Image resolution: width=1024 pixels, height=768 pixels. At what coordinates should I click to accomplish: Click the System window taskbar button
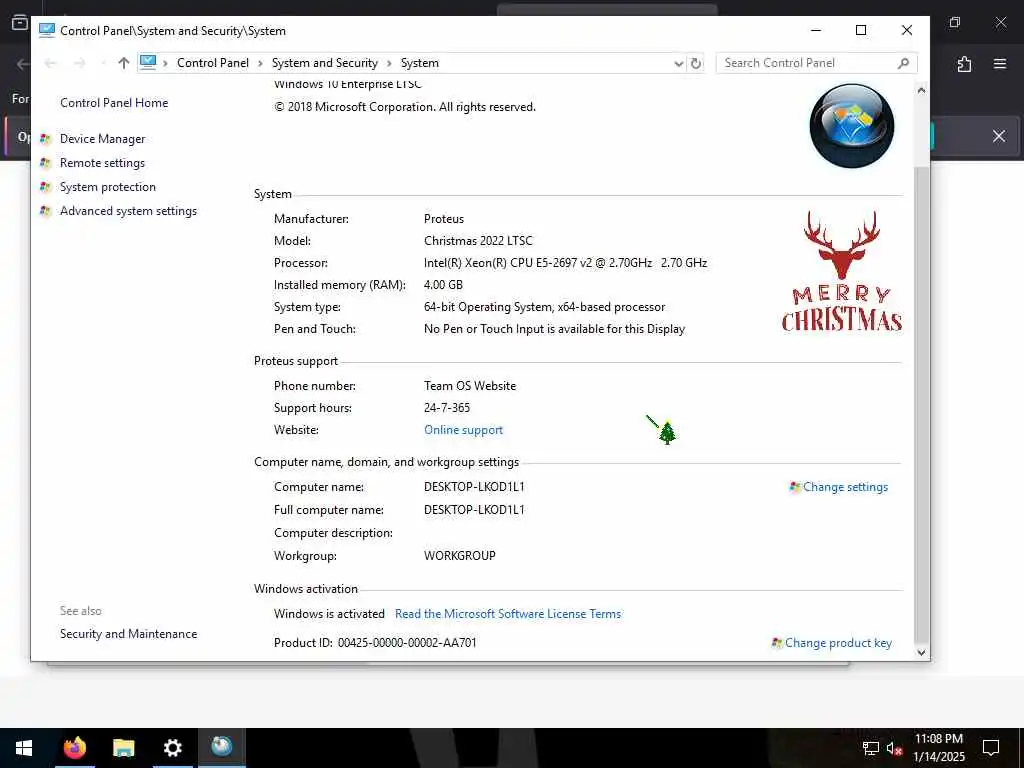click(x=221, y=748)
